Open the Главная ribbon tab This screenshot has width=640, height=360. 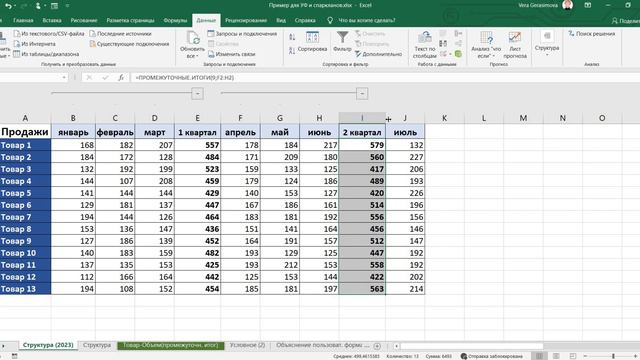pyautogui.click(x=23, y=20)
